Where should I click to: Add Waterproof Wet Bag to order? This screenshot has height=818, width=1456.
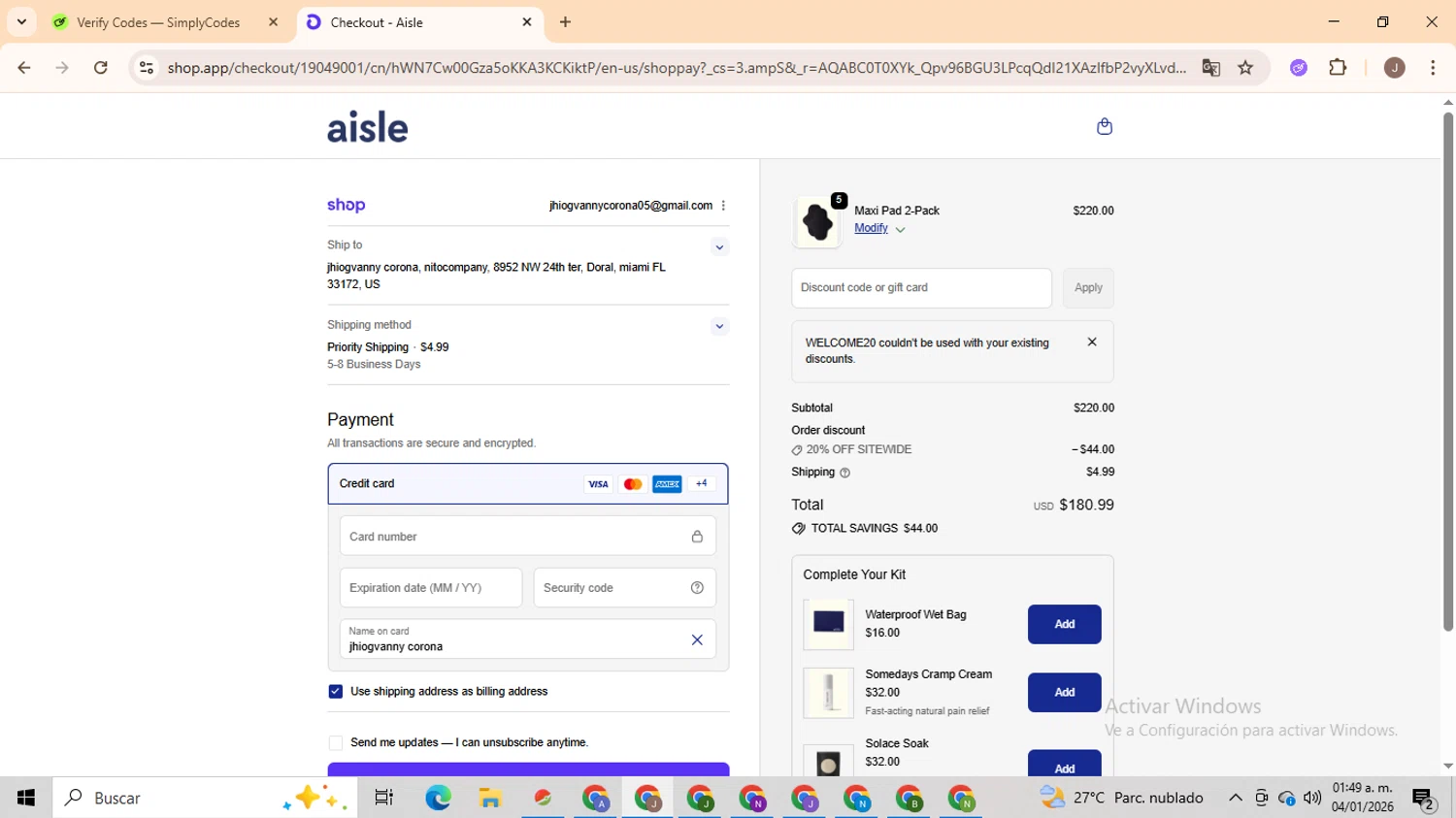pyautogui.click(x=1065, y=624)
